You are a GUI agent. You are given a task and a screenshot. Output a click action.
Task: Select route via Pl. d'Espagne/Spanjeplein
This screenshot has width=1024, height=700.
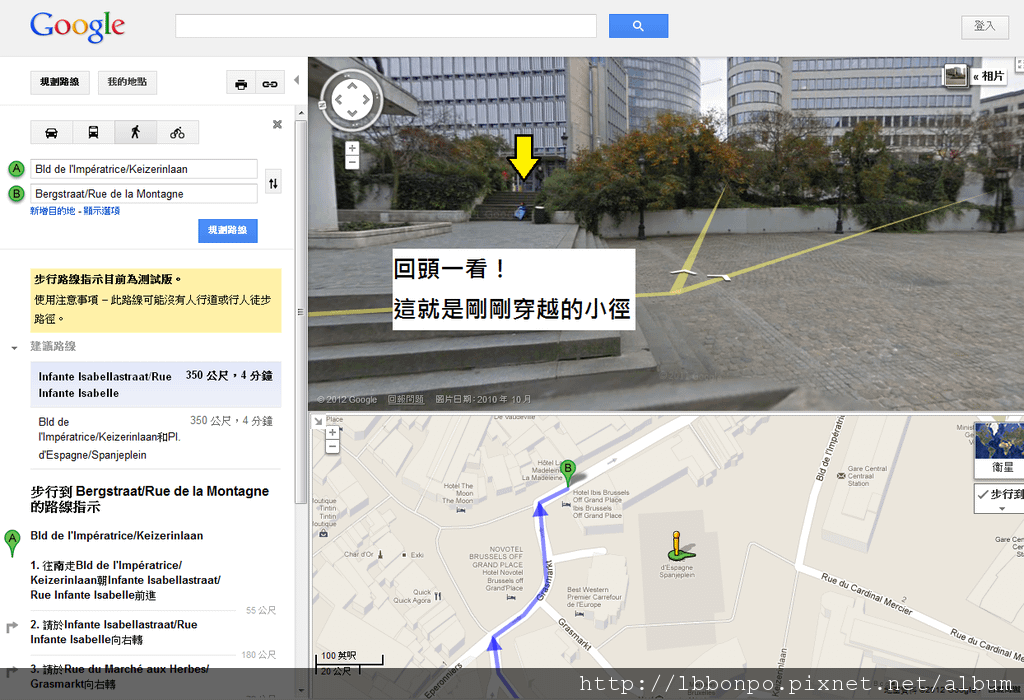click(x=155, y=438)
